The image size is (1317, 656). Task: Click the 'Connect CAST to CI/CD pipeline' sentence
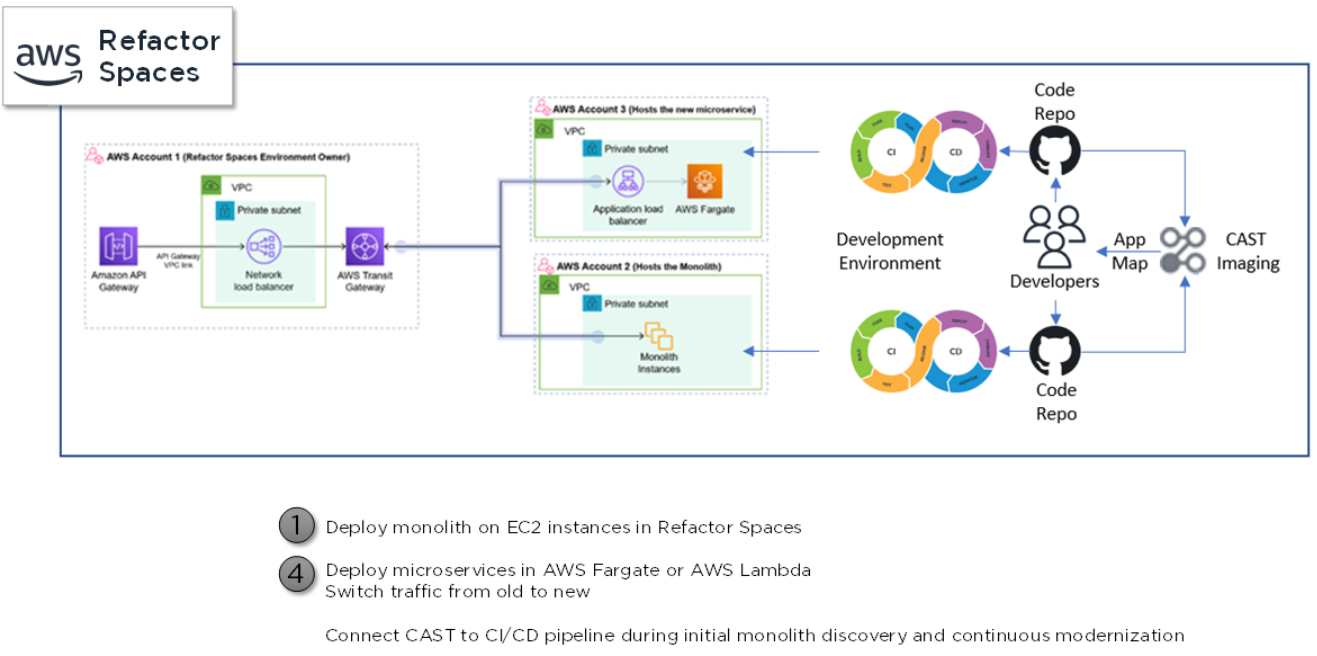pos(755,635)
